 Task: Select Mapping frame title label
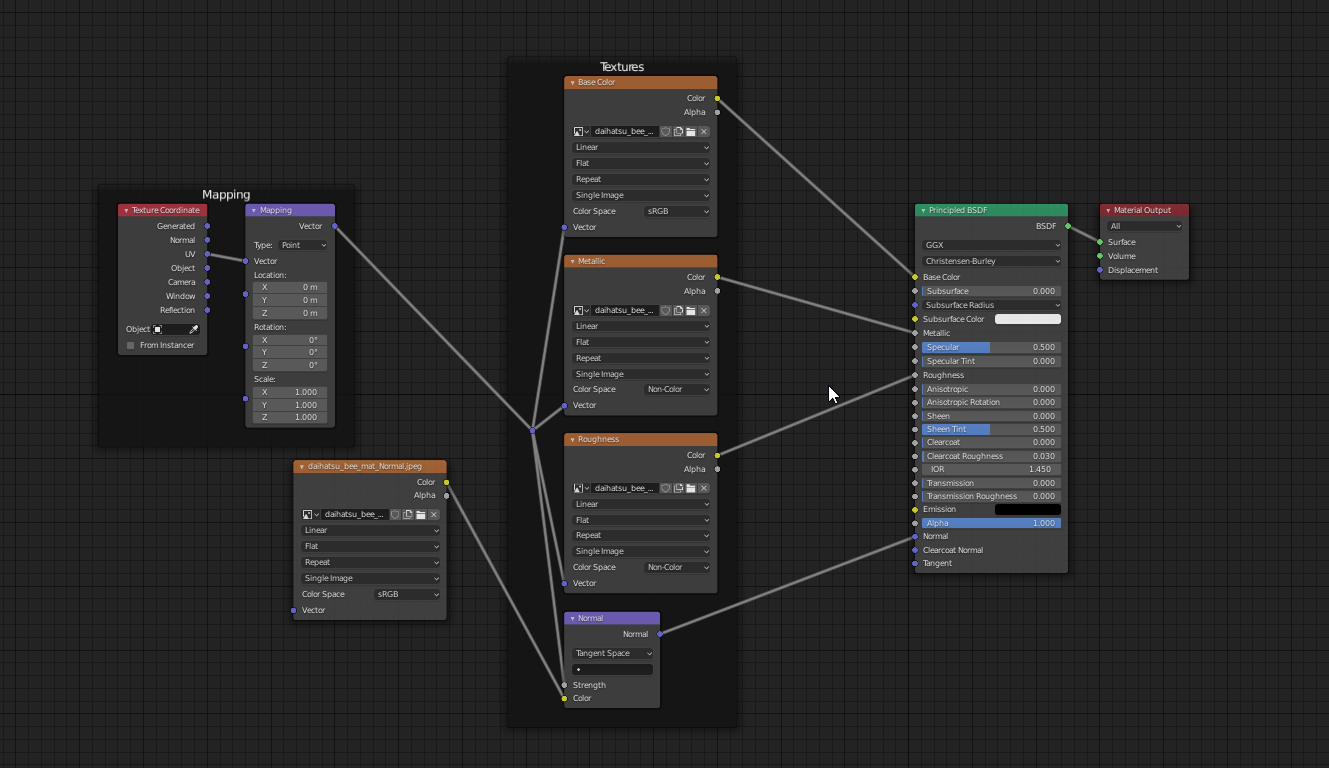pyautogui.click(x=226, y=195)
